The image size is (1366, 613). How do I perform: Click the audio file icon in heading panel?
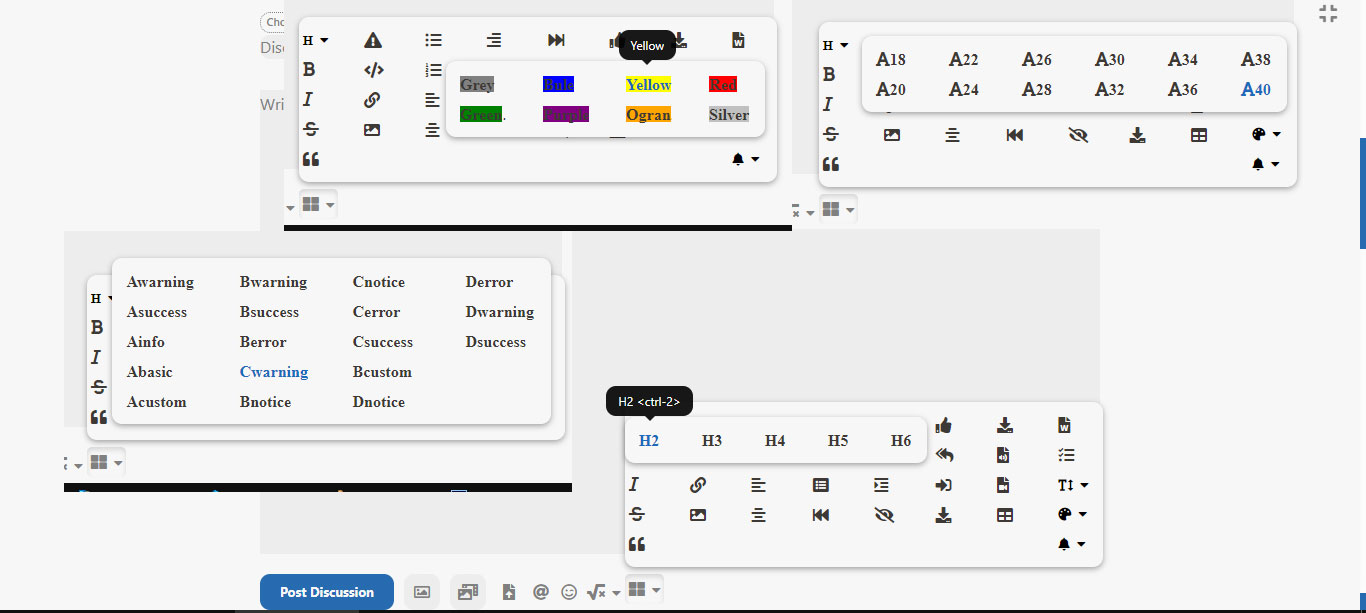1003,455
